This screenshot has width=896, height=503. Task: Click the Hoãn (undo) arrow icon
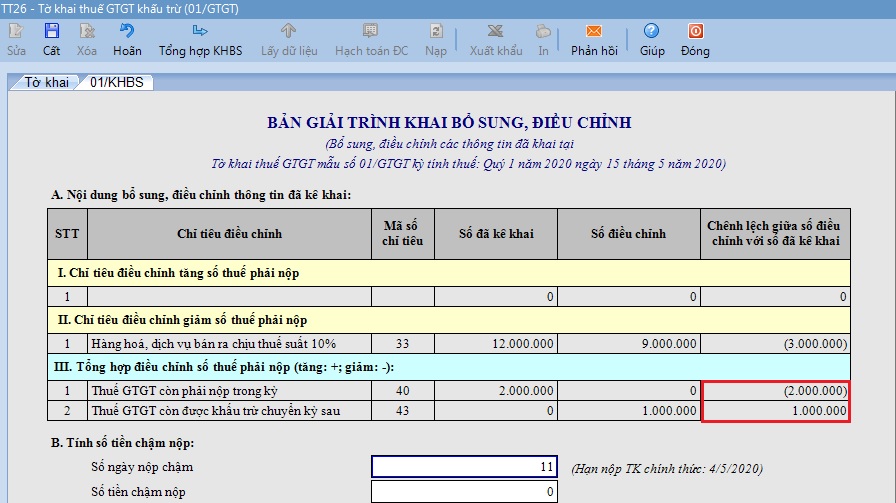pos(127,30)
